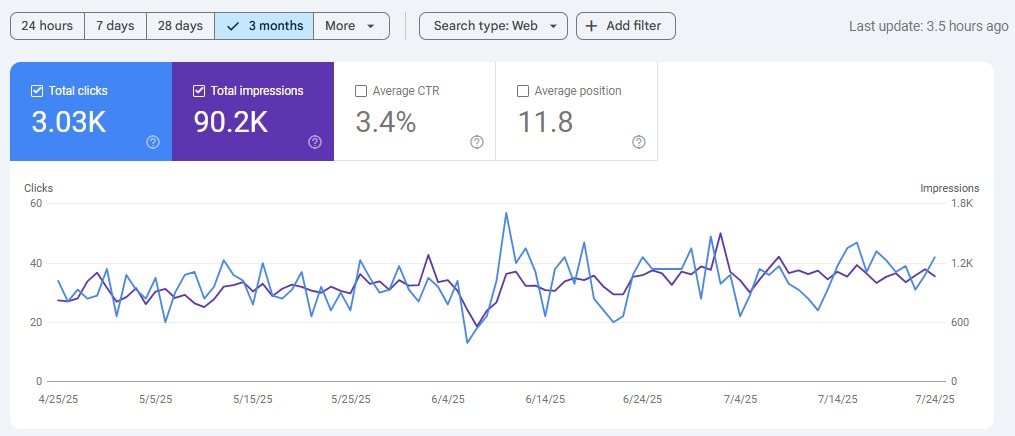Click the 6/4/25 label on chart axis
The width and height of the screenshot is (1015, 436).
coord(448,399)
